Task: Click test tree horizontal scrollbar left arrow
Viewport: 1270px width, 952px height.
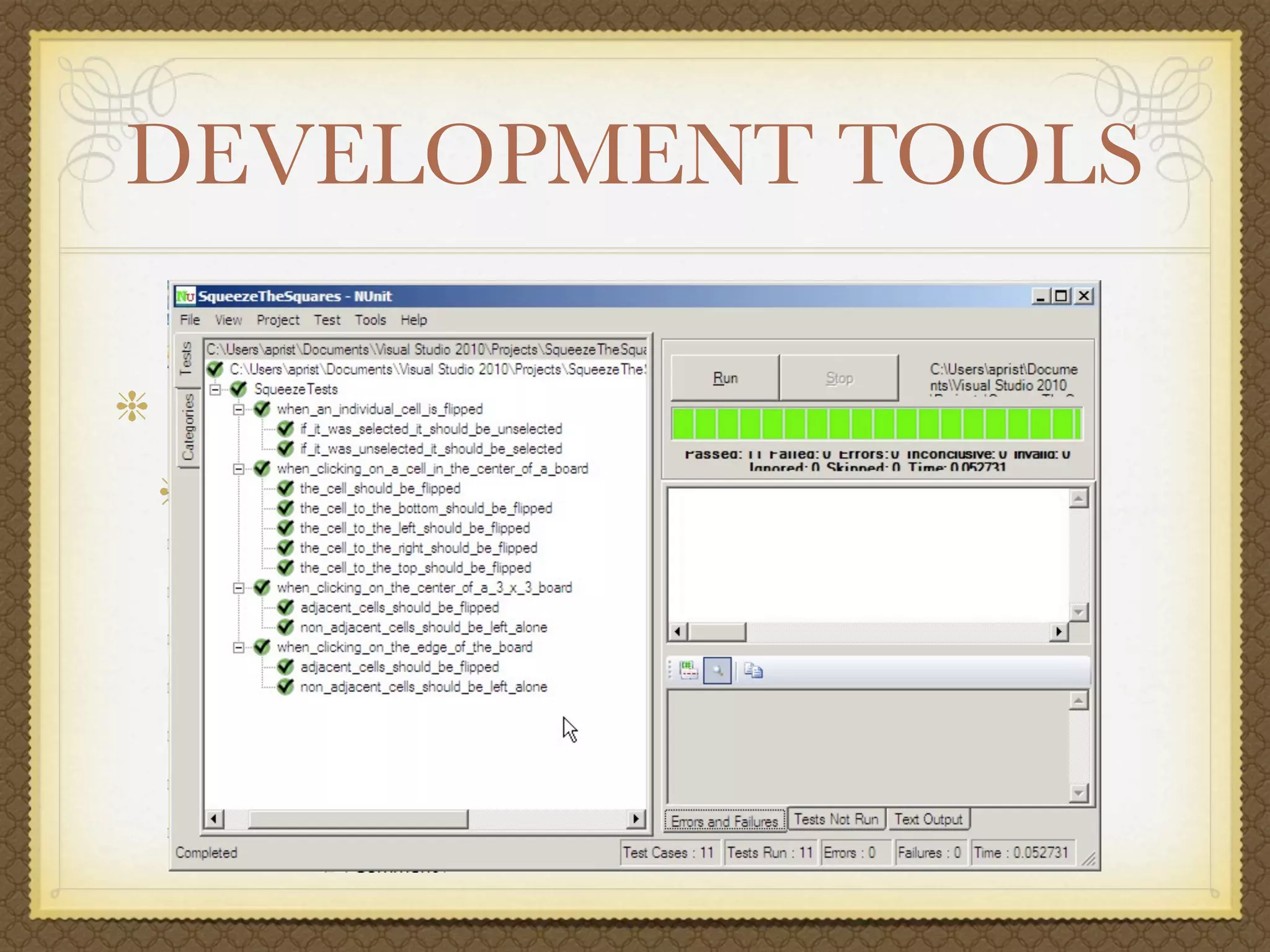Action: [215, 819]
